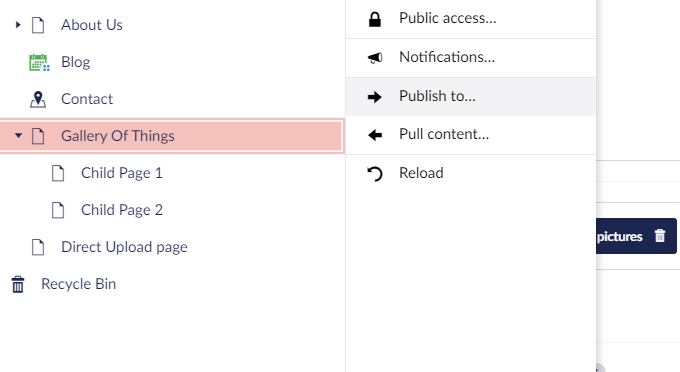Click the Recycle Bin trash icon
Screen dimensions: 680x372
(x=18, y=284)
